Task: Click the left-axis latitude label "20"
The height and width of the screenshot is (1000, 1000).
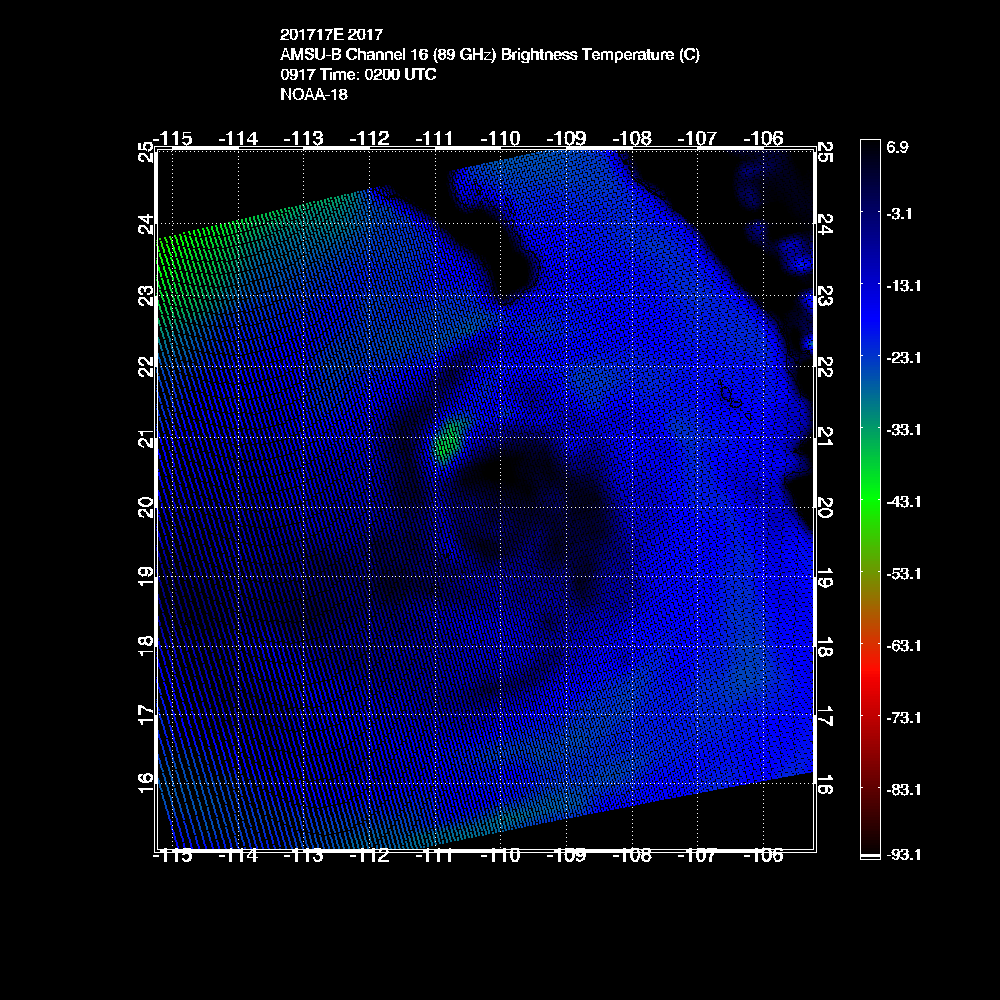Action: tap(146, 507)
